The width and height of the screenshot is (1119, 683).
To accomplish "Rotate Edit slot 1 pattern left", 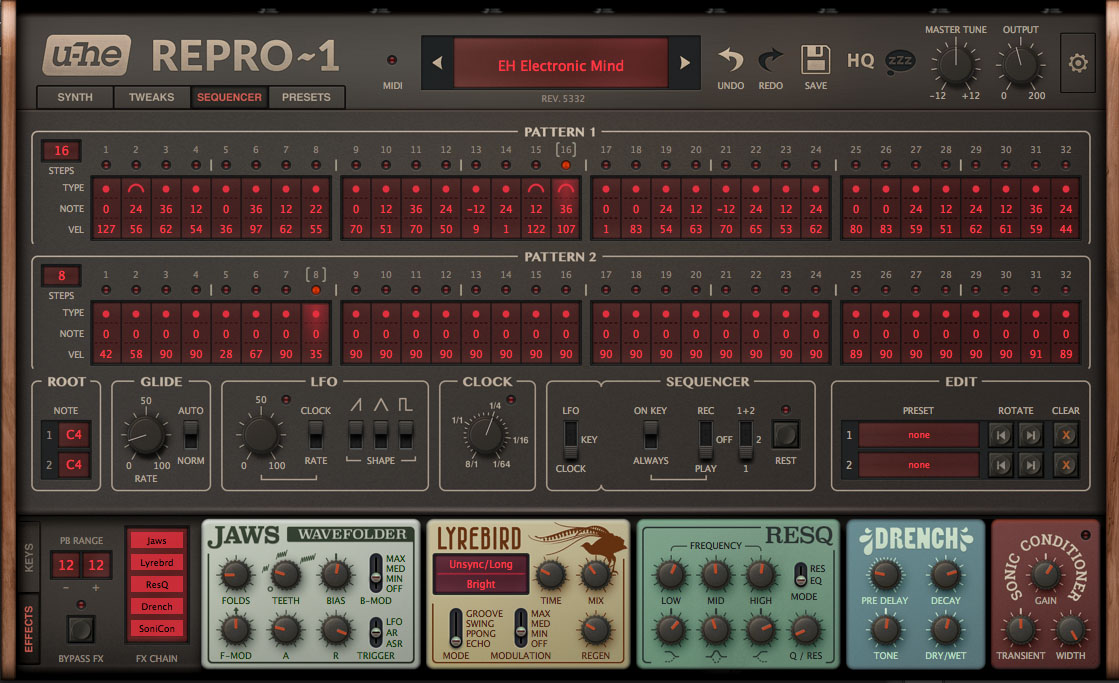I will [x=1000, y=435].
